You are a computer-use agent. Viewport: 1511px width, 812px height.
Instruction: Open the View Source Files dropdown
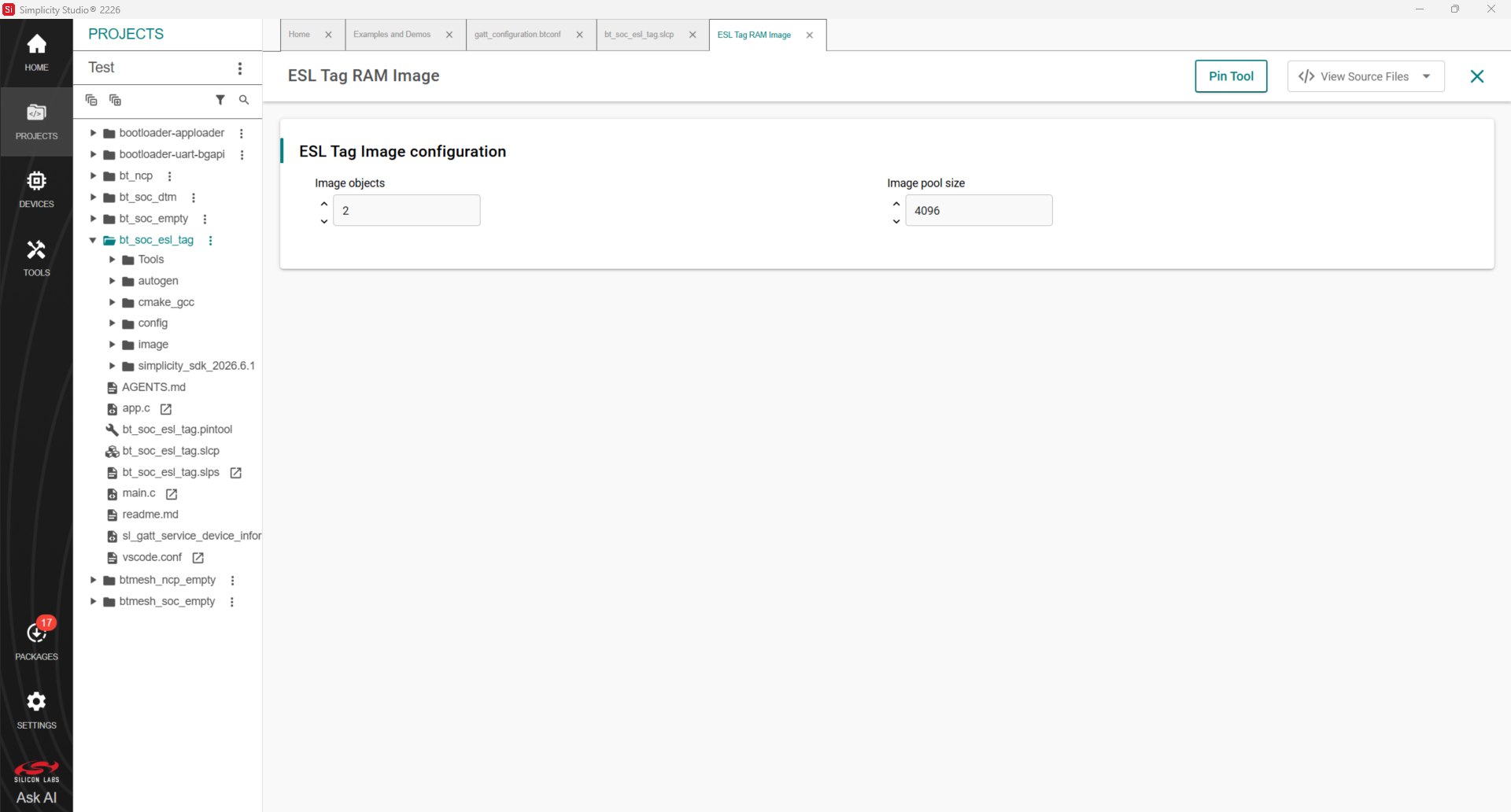(x=1365, y=76)
